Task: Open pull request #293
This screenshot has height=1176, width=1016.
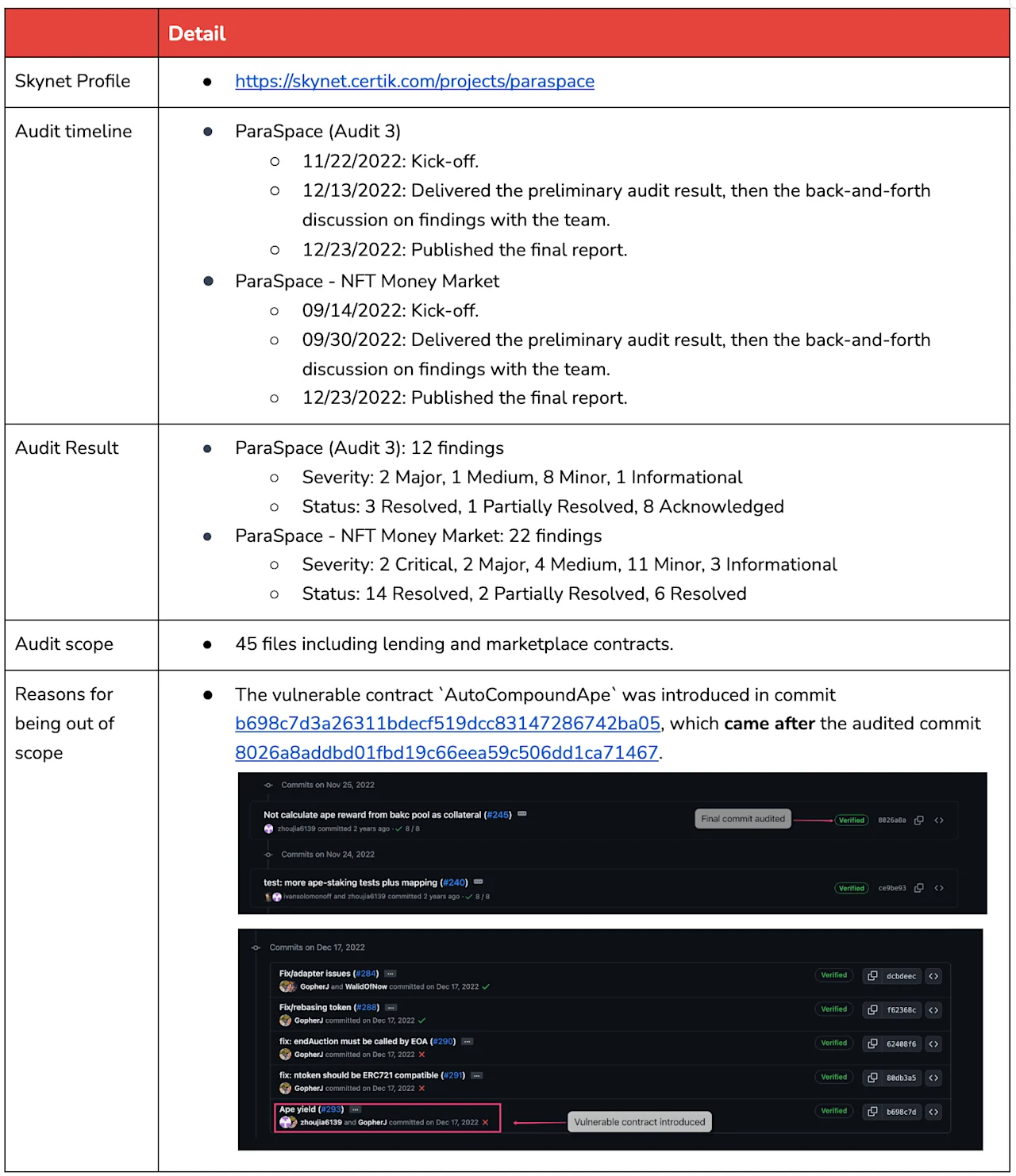Action: click(x=331, y=1109)
